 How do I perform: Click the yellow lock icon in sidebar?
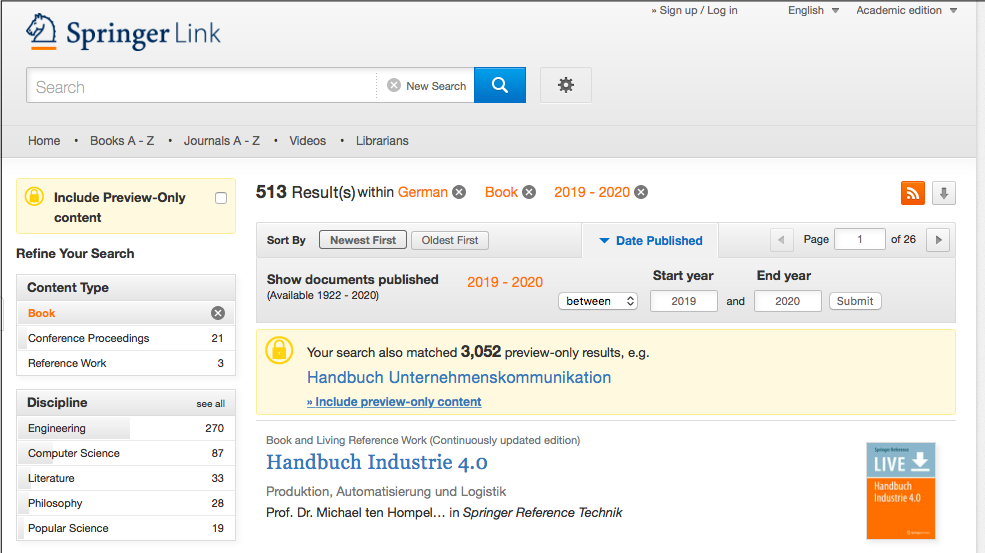click(35, 197)
